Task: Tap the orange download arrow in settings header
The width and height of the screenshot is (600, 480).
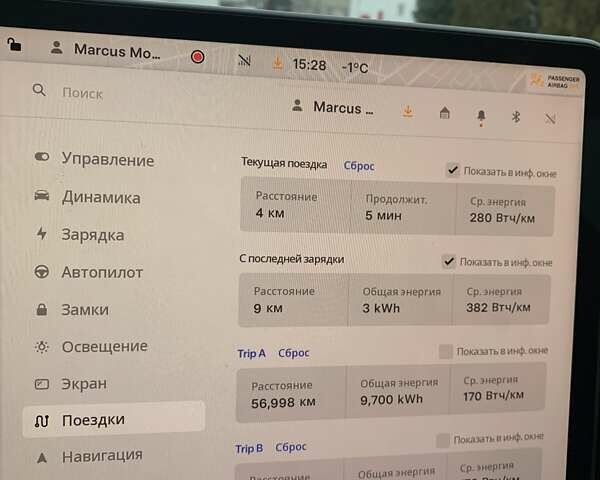Action: [407, 111]
